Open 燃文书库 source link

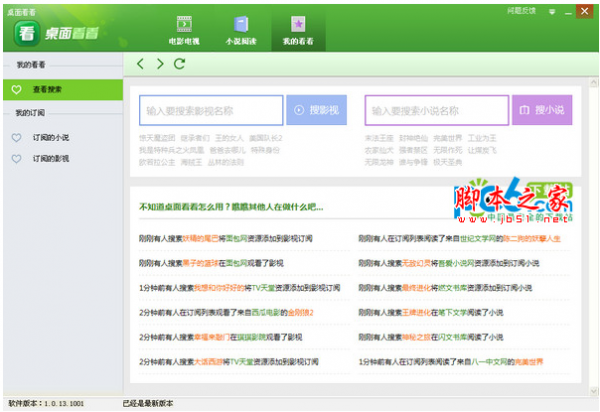[x=452, y=288]
